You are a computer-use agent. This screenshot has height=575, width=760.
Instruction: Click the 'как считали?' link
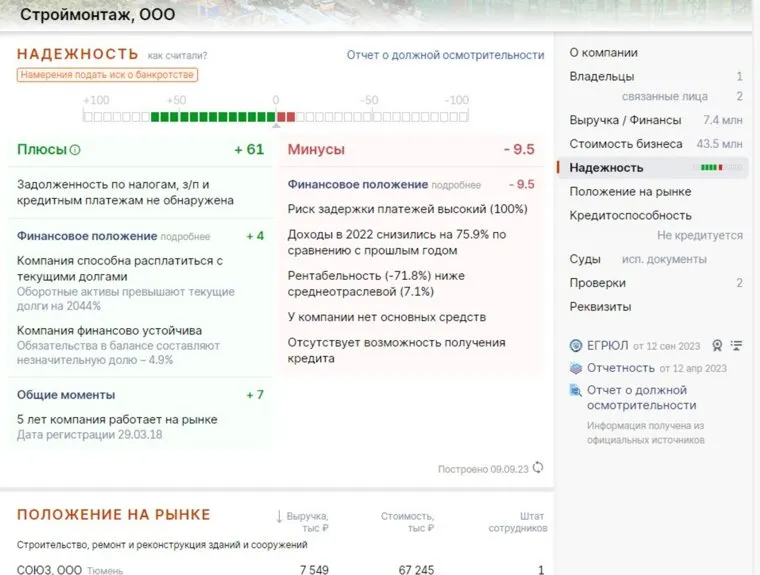[177, 56]
